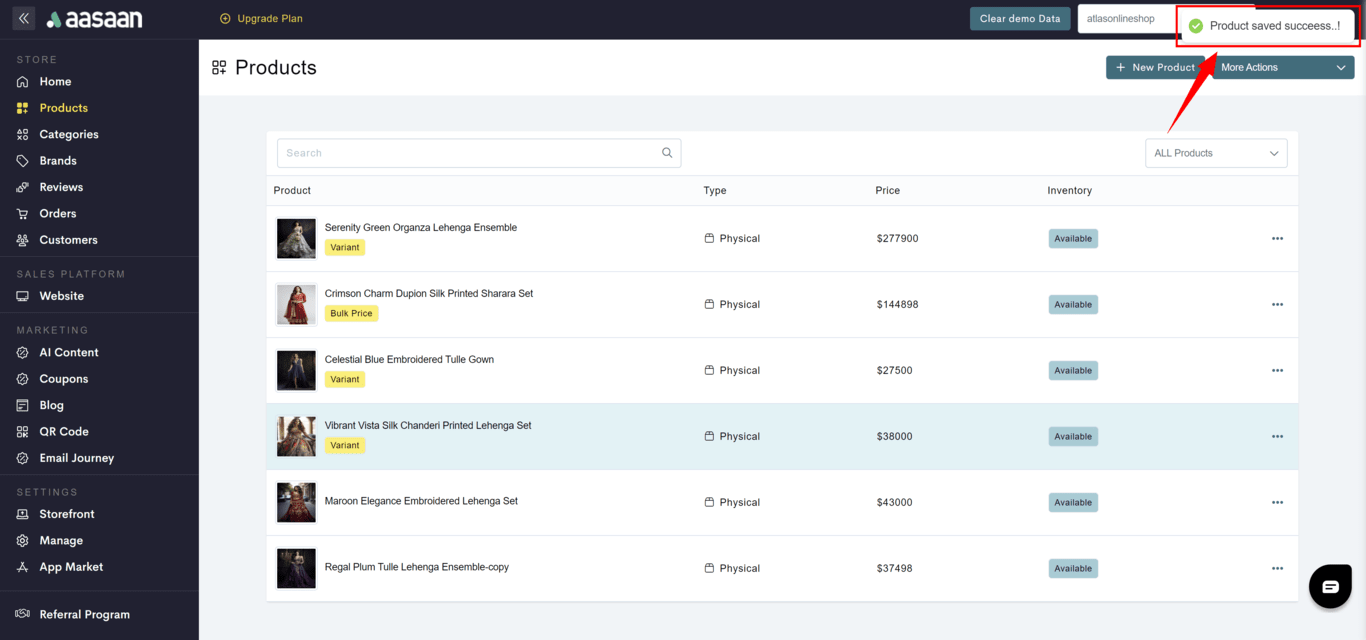Screen dimensions: 1366x640
Task: Click the Upgrade Plan link
Action: tap(261, 19)
